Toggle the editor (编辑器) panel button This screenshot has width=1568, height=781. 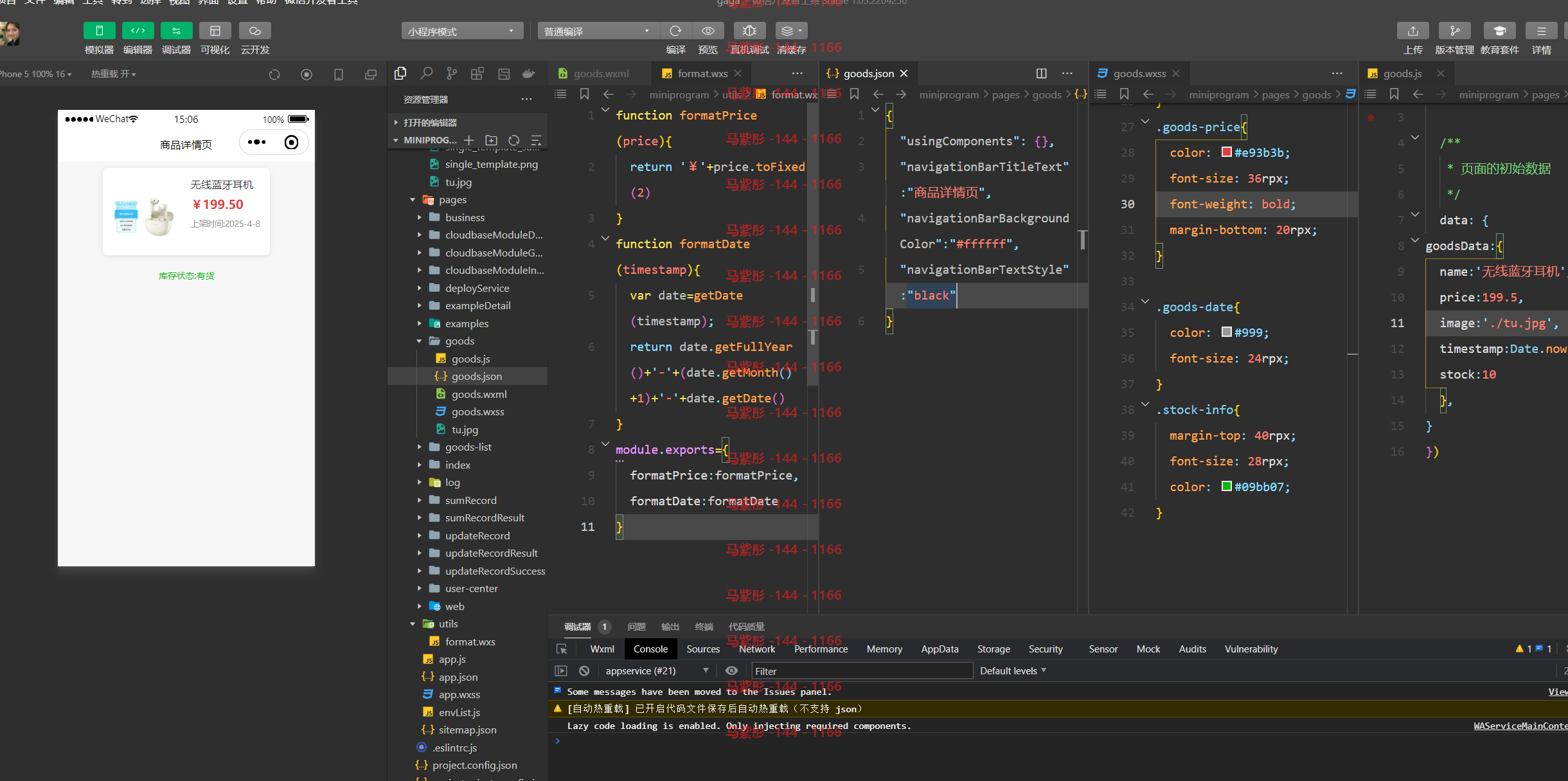(138, 31)
